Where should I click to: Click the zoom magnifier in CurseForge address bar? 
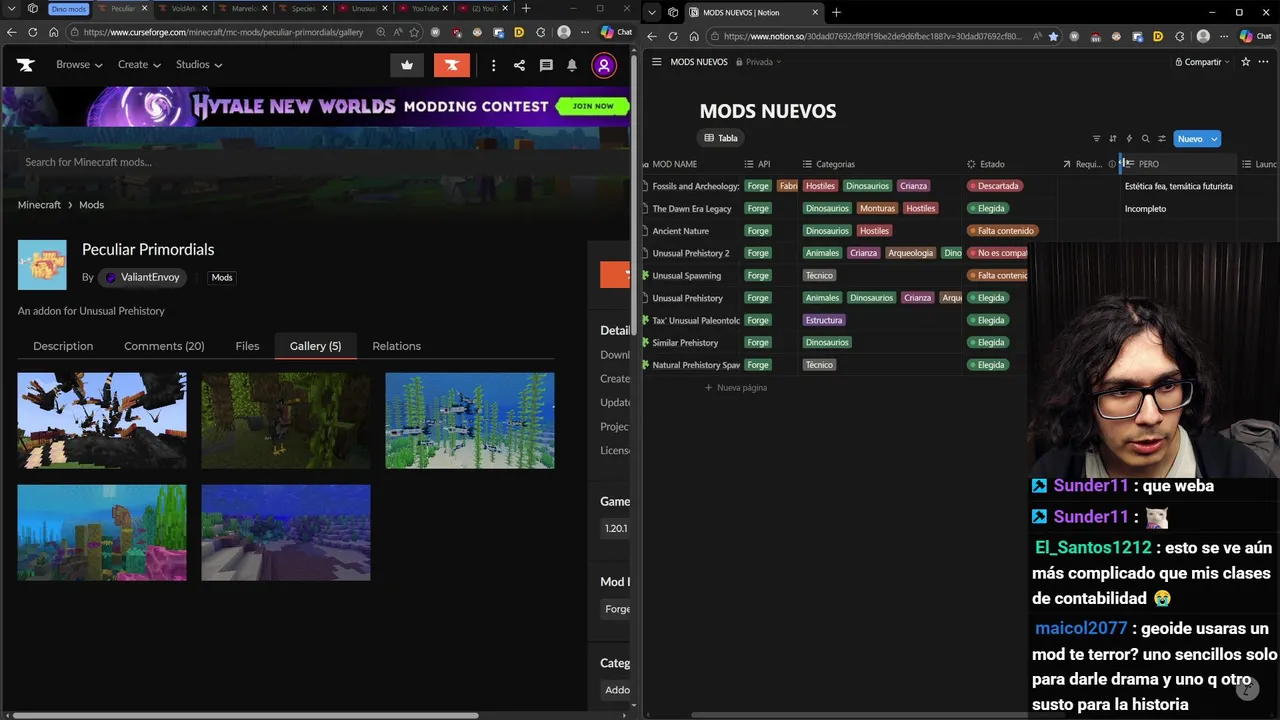point(381,32)
